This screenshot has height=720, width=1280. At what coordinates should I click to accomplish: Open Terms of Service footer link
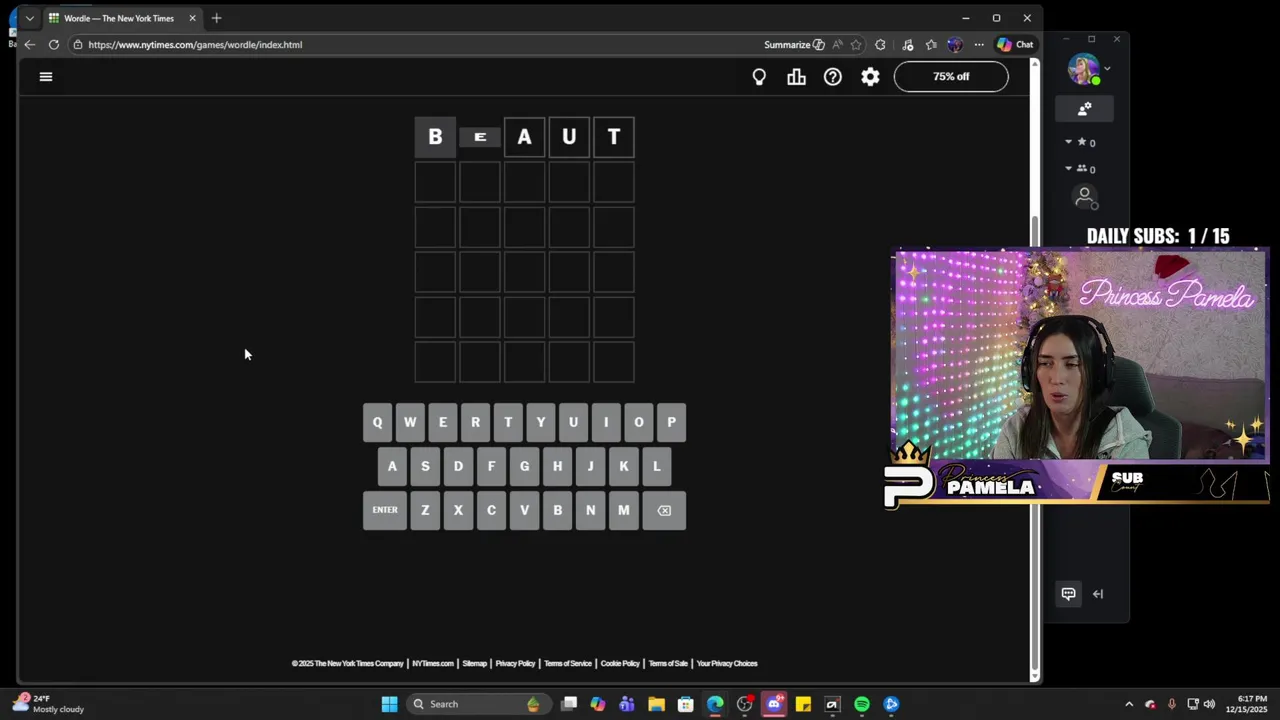568,664
